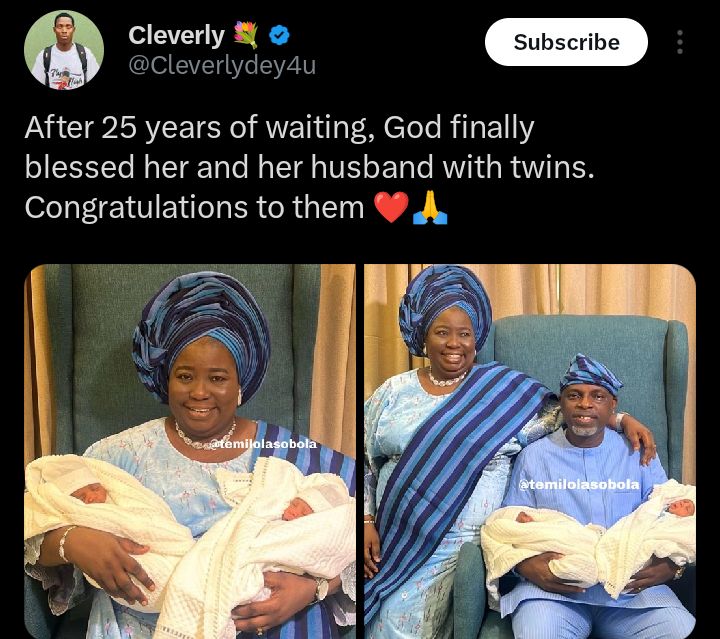Click the blue verified checkmark badge
The width and height of the screenshot is (720, 639).
[x=279, y=36]
